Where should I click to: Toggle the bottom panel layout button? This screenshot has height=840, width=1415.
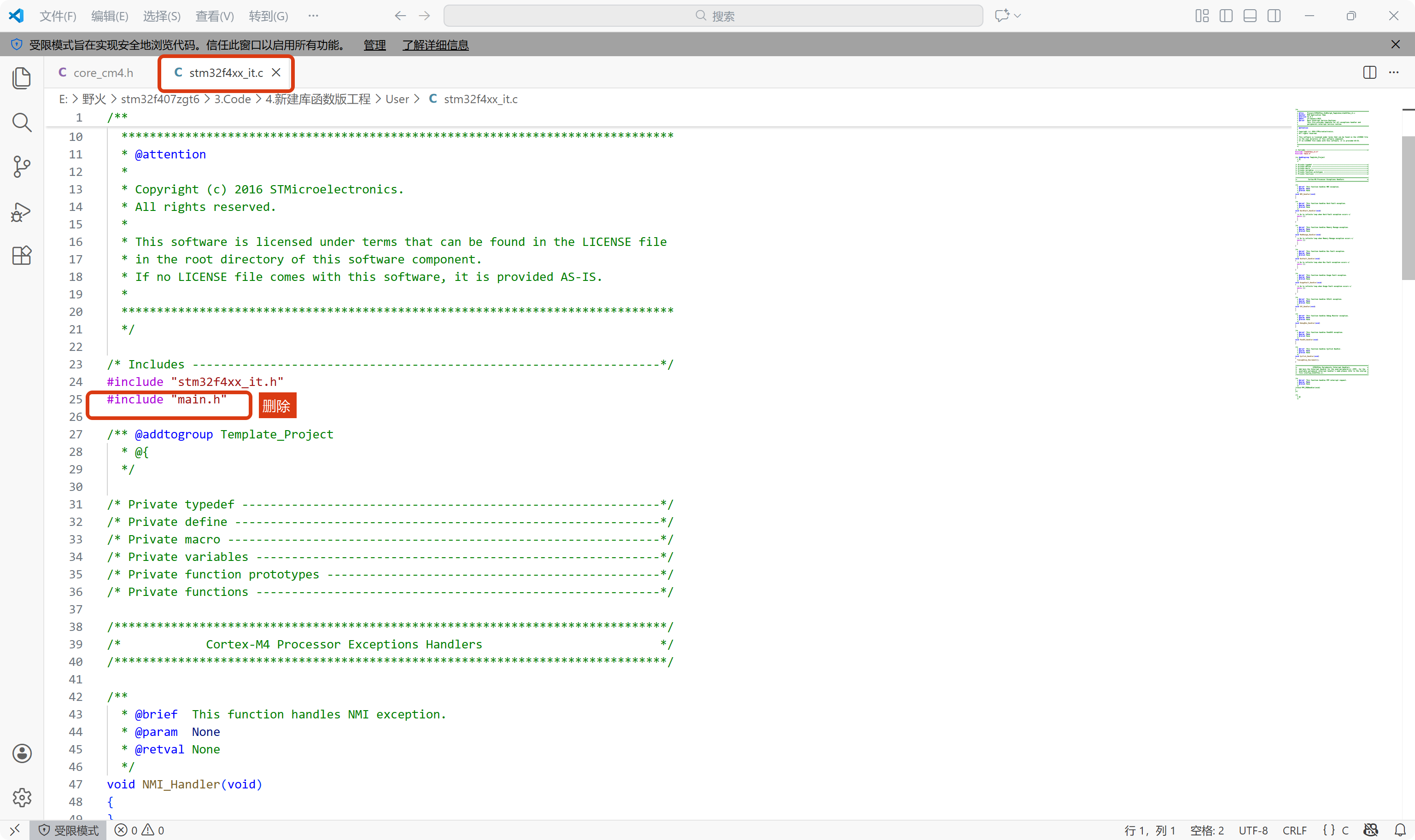(1250, 16)
